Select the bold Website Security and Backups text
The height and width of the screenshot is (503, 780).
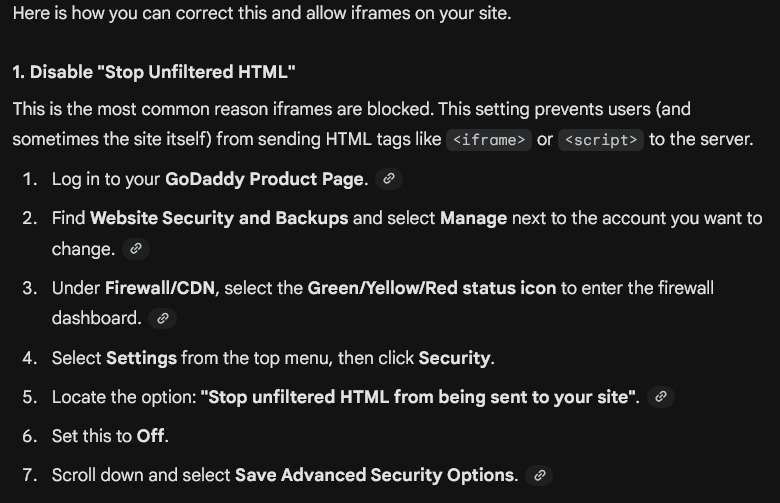tap(219, 218)
